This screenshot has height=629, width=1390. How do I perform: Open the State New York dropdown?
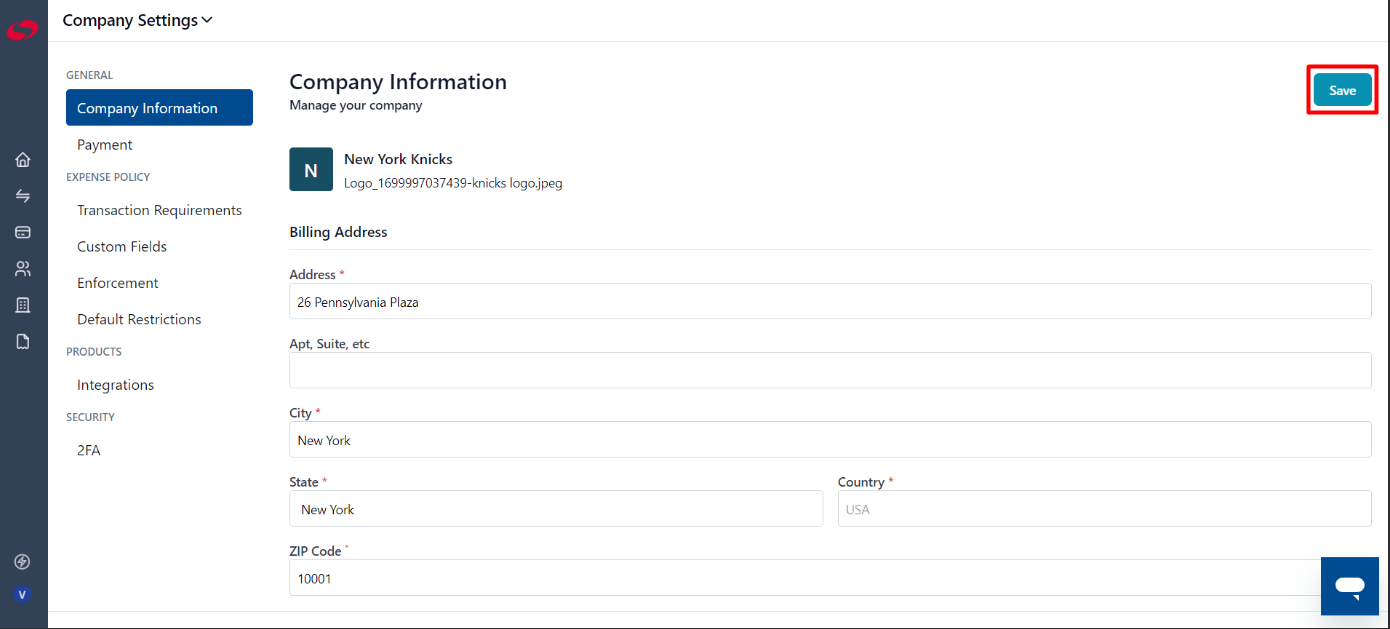pos(556,509)
